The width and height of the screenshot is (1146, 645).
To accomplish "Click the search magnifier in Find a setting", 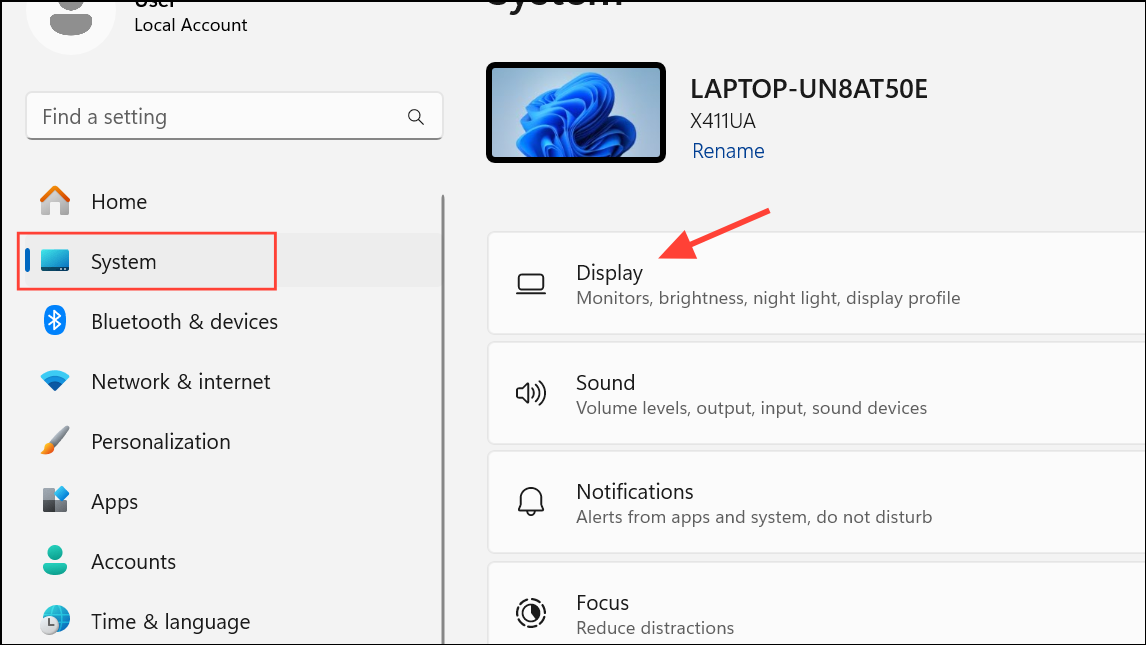I will click(x=415, y=116).
